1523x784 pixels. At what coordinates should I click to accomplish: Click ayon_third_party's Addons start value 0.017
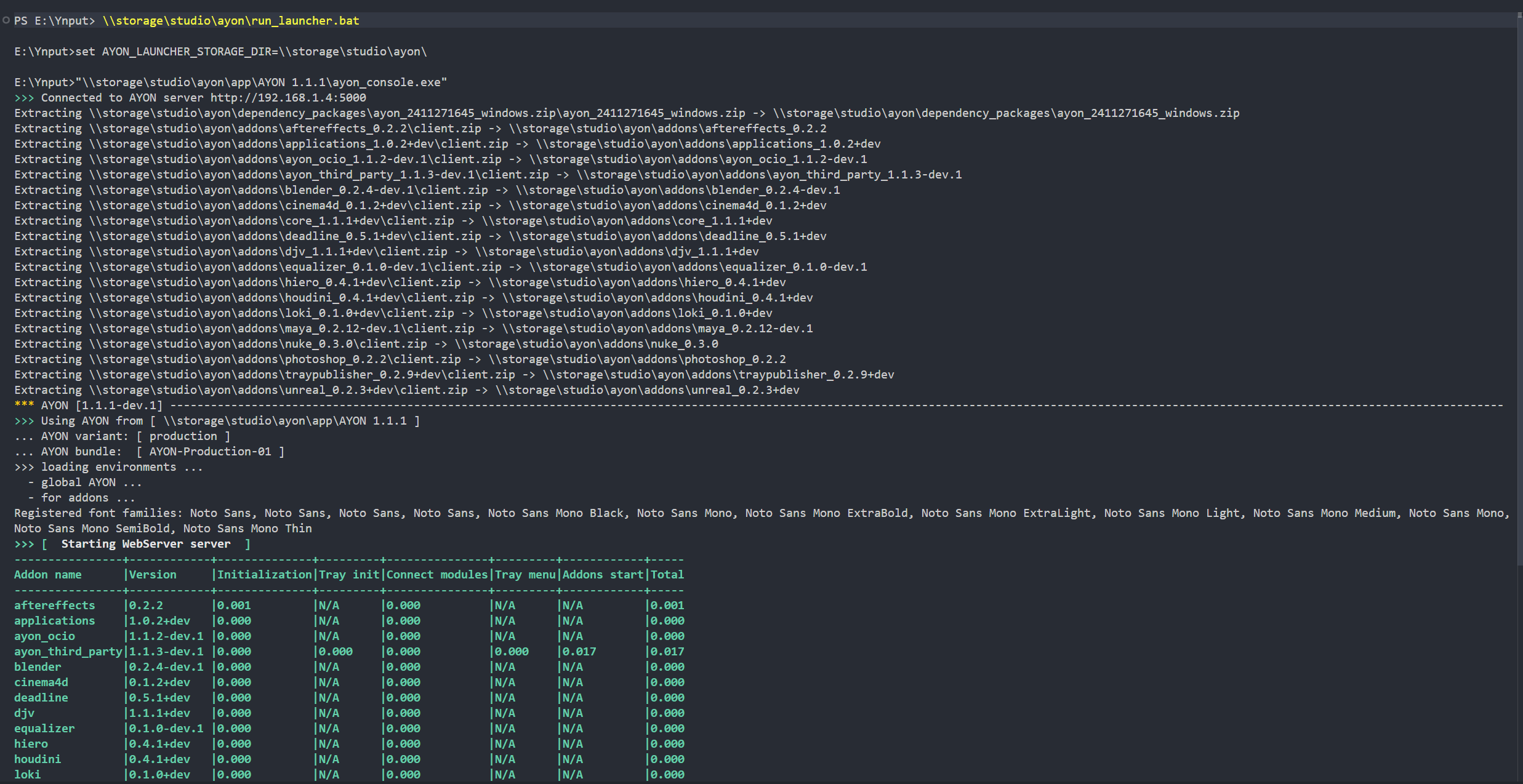click(x=579, y=651)
